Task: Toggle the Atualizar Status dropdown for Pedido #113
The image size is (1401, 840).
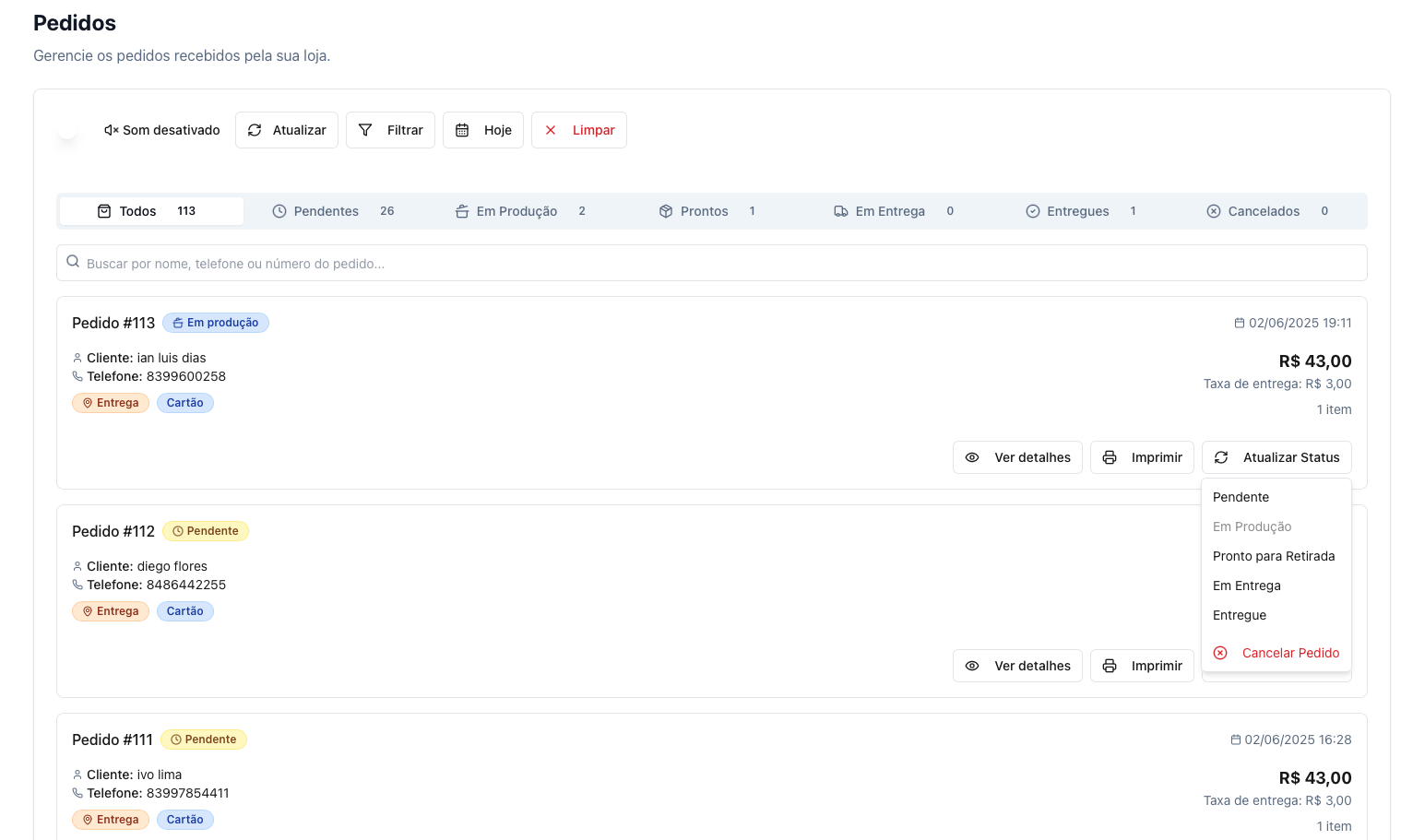Action: click(x=1276, y=457)
